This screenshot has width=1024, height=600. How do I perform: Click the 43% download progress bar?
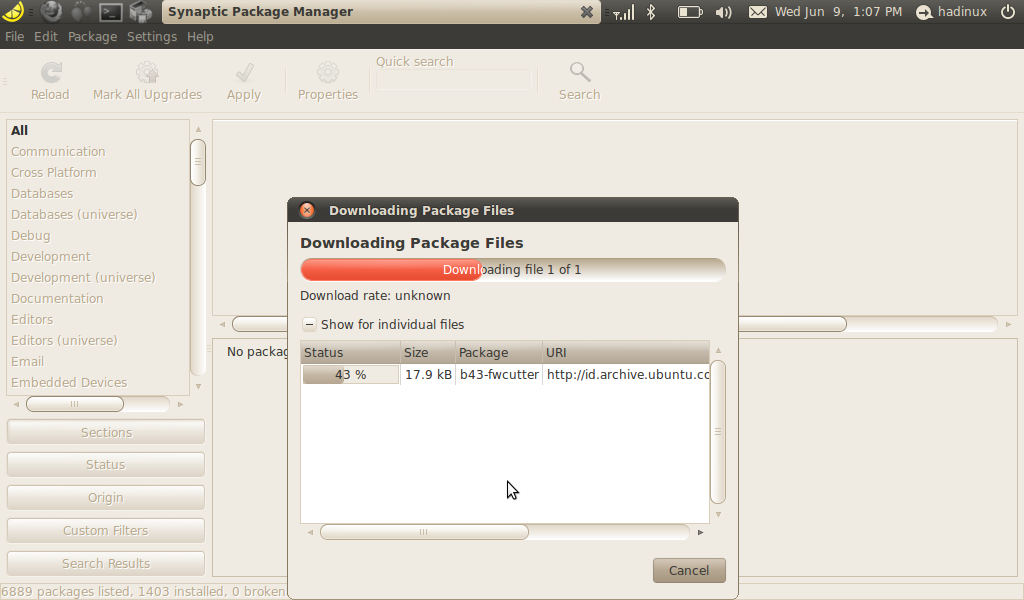click(350, 374)
